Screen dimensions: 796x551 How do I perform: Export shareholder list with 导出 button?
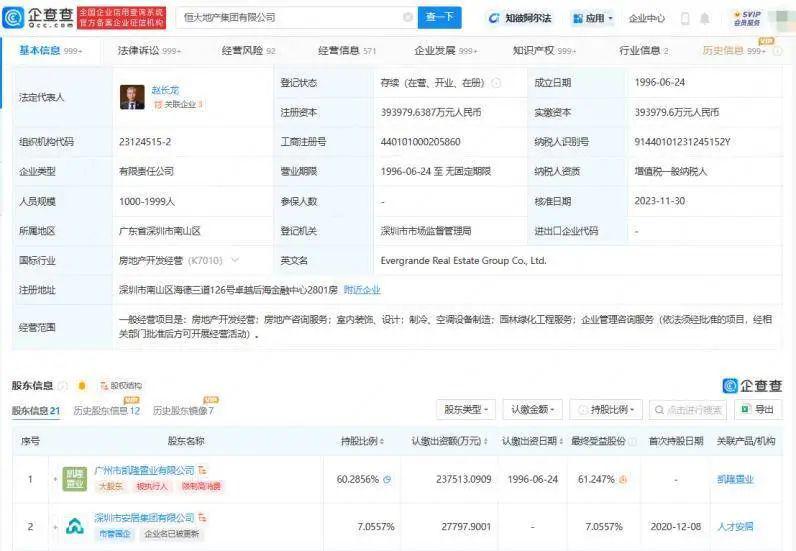(x=758, y=409)
